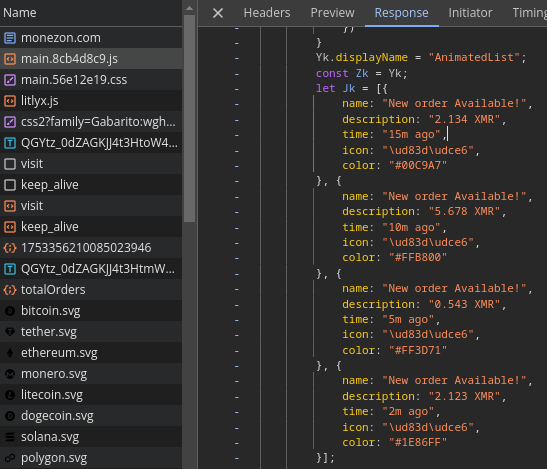Click the "const Zk = Yk;" code line
The image size is (547, 469).
click(361, 73)
